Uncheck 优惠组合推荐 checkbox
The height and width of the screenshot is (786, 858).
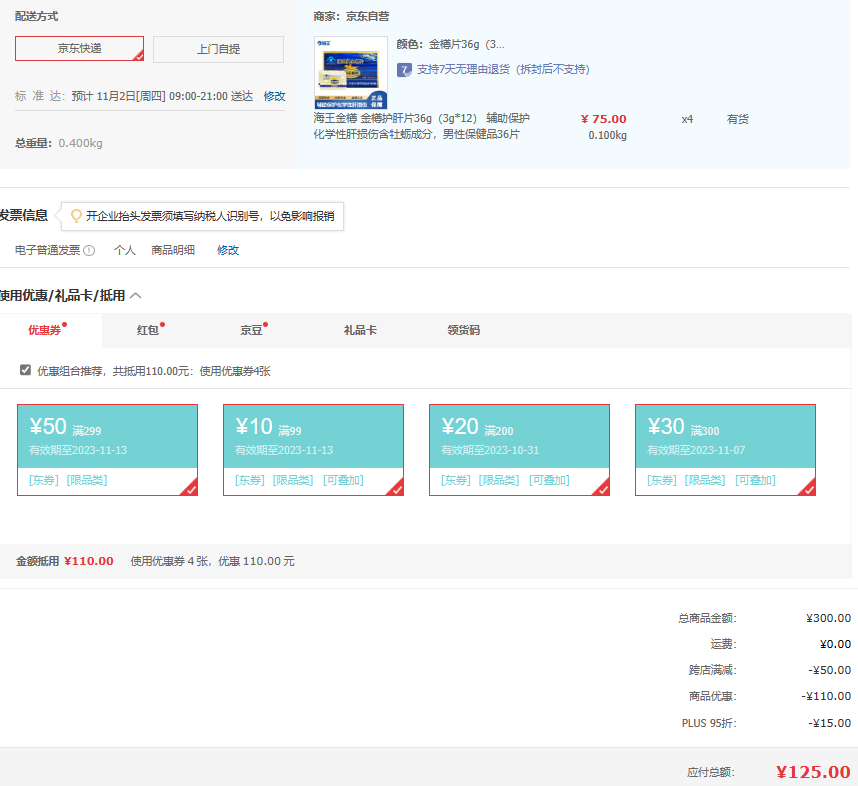(25, 370)
